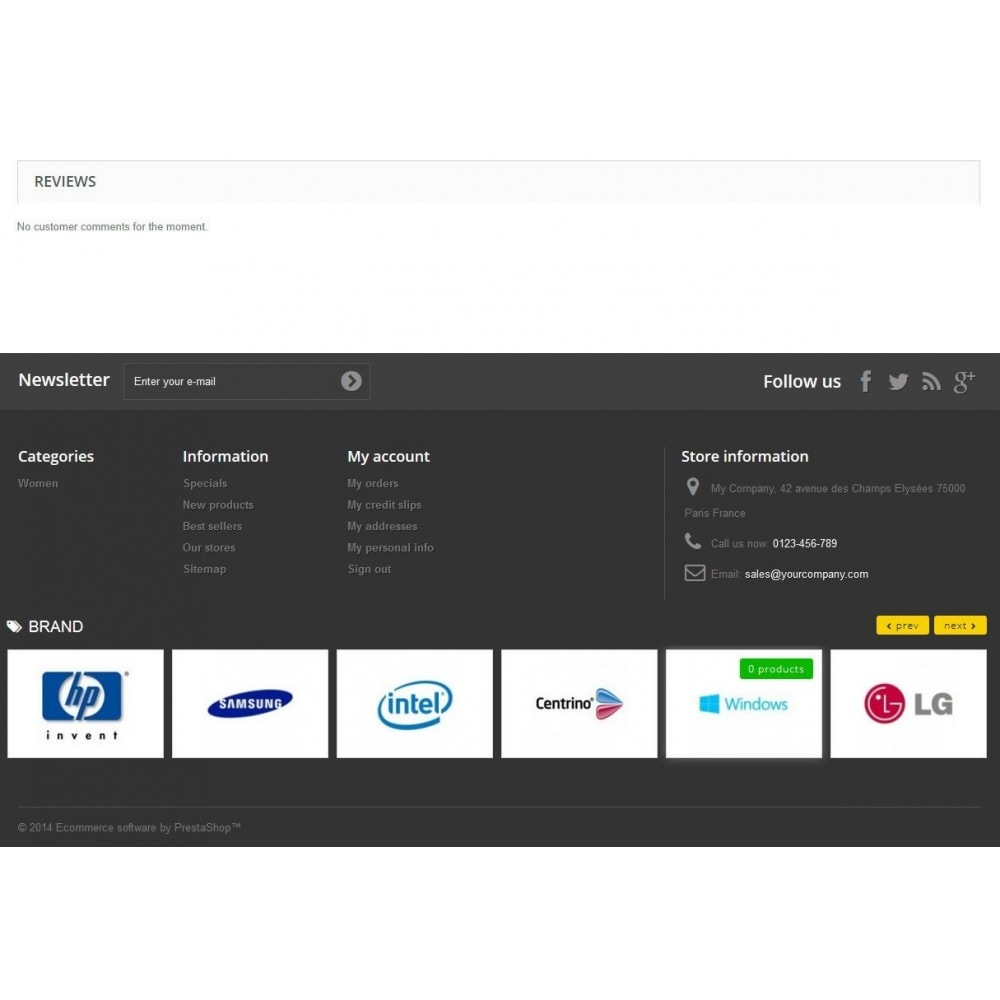Open the LG brand logo
The width and height of the screenshot is (1000, 1000).
908,703
